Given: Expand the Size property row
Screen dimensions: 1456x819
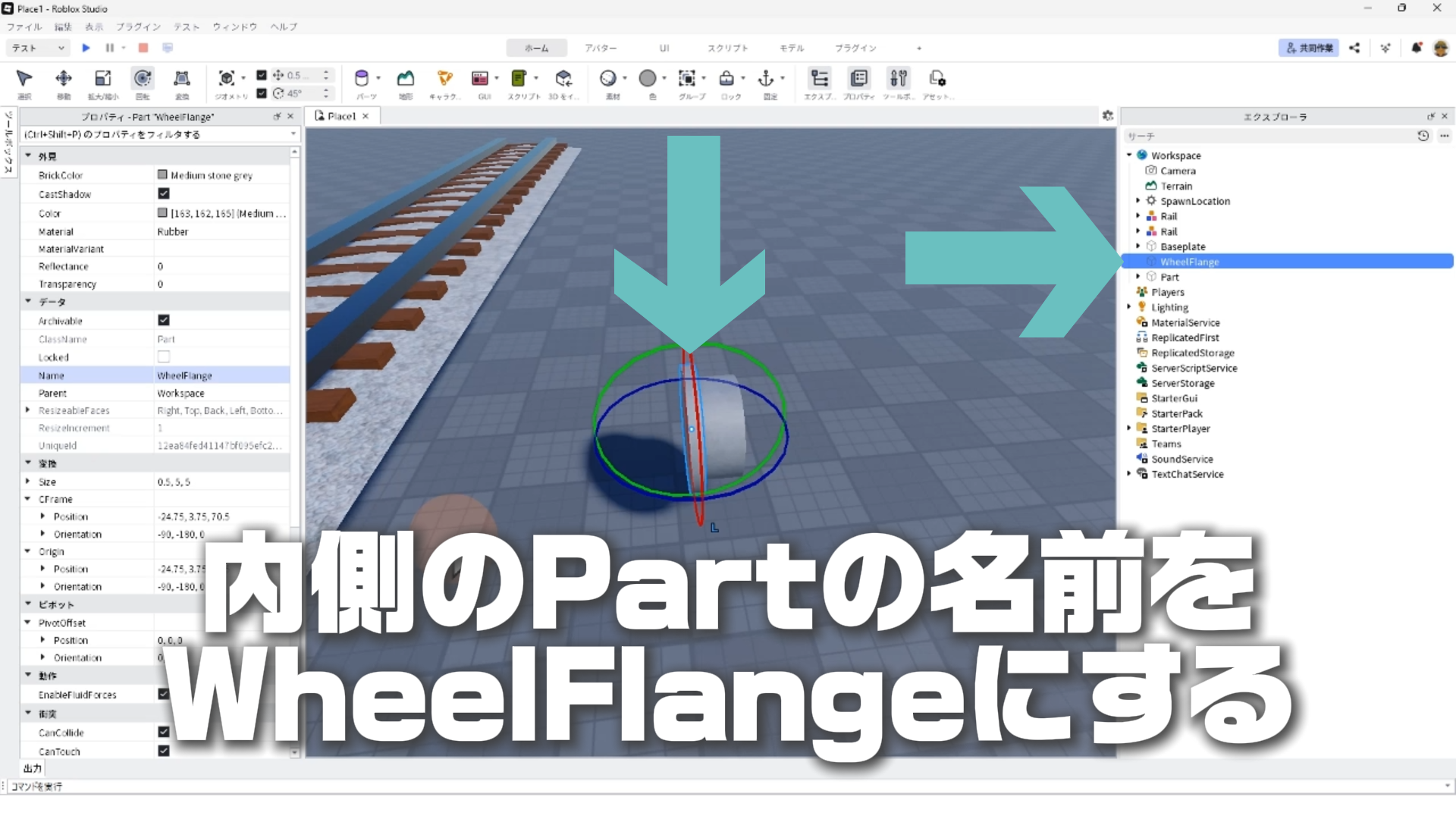Looking at the screenshot, I should click(28, 482).
